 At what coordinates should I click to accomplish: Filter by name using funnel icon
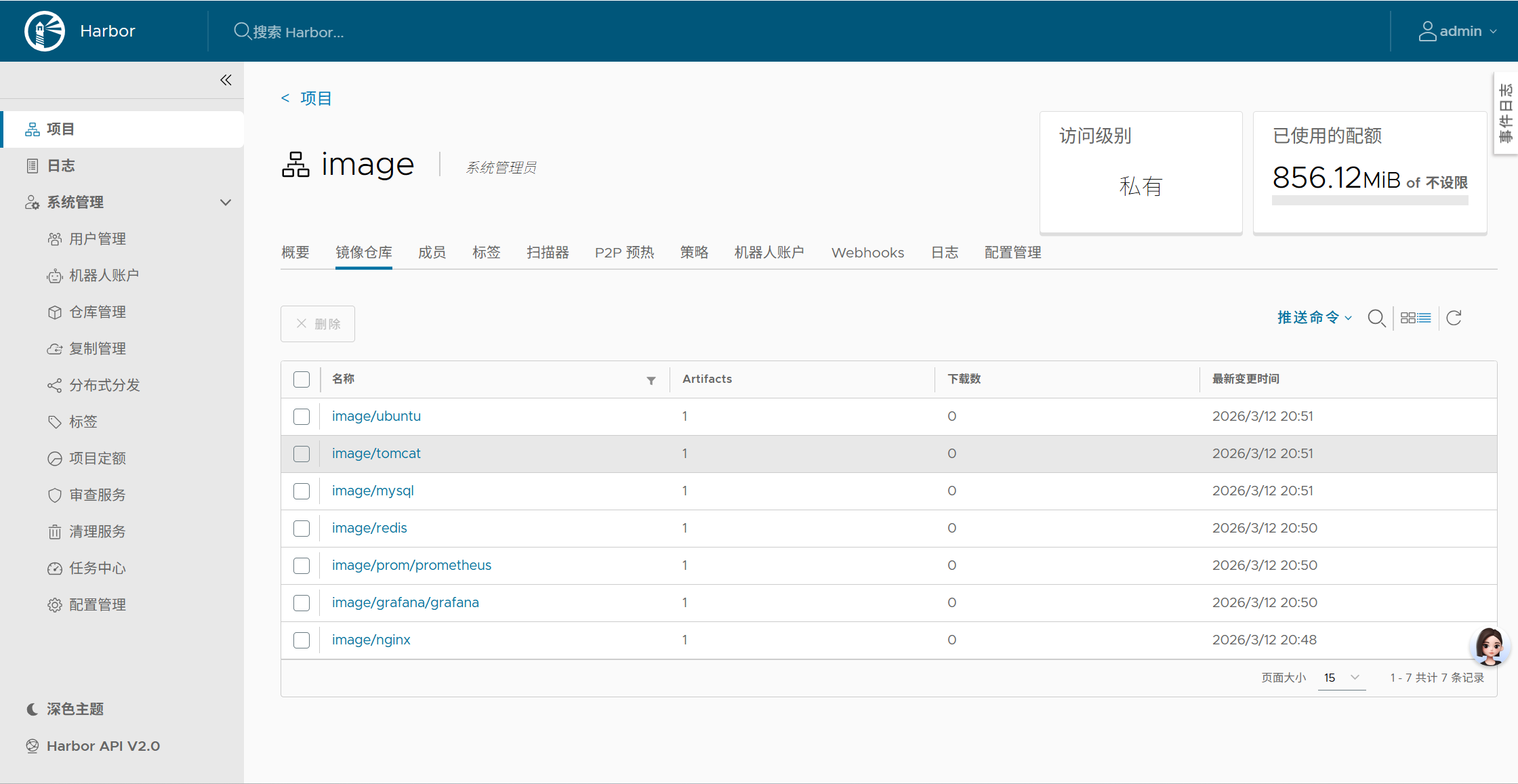coord(651,380)
